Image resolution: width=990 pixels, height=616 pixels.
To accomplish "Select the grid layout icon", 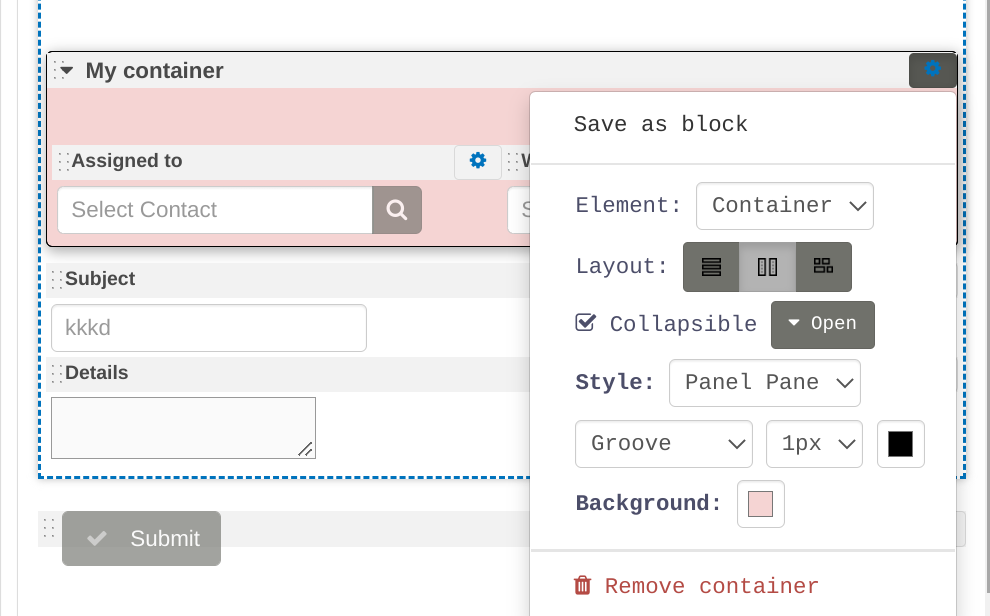I will point(823,267).
